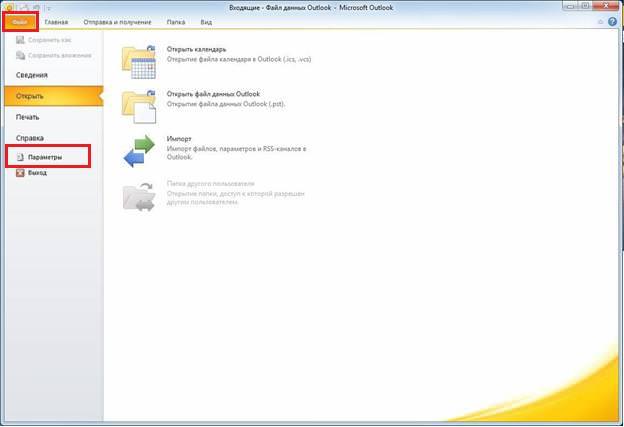The height and width of the screenshot is (427, 624).
Task: Click the orange Файл tab
Action: pos(20,22)
